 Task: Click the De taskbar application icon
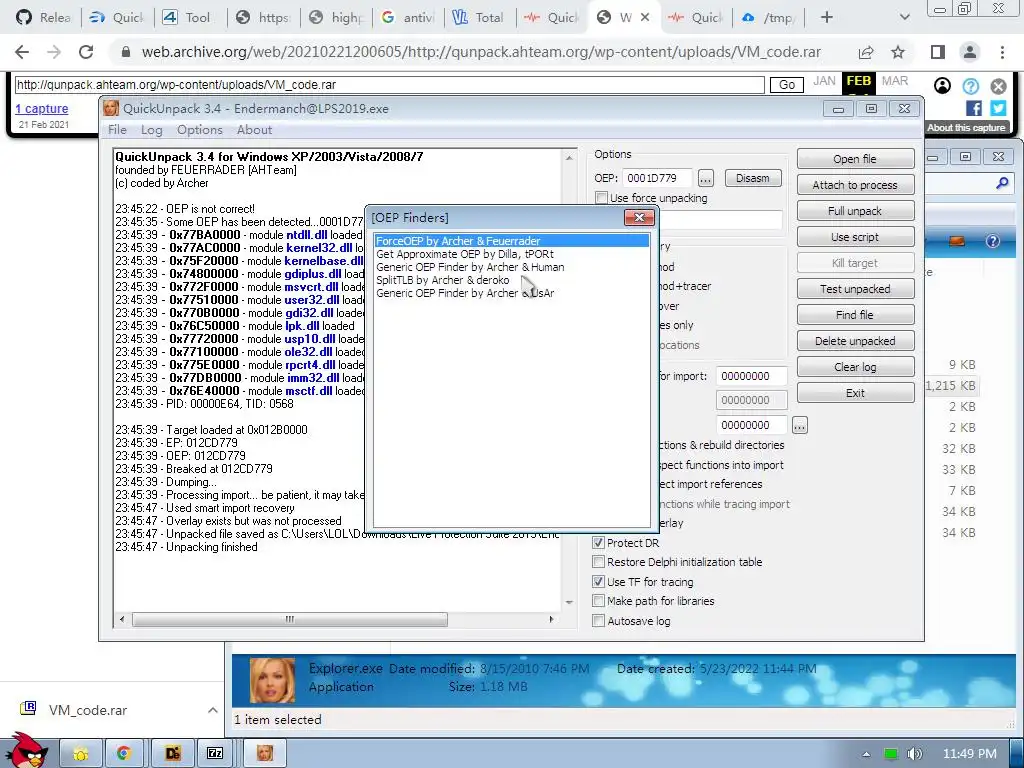(172, 753)
